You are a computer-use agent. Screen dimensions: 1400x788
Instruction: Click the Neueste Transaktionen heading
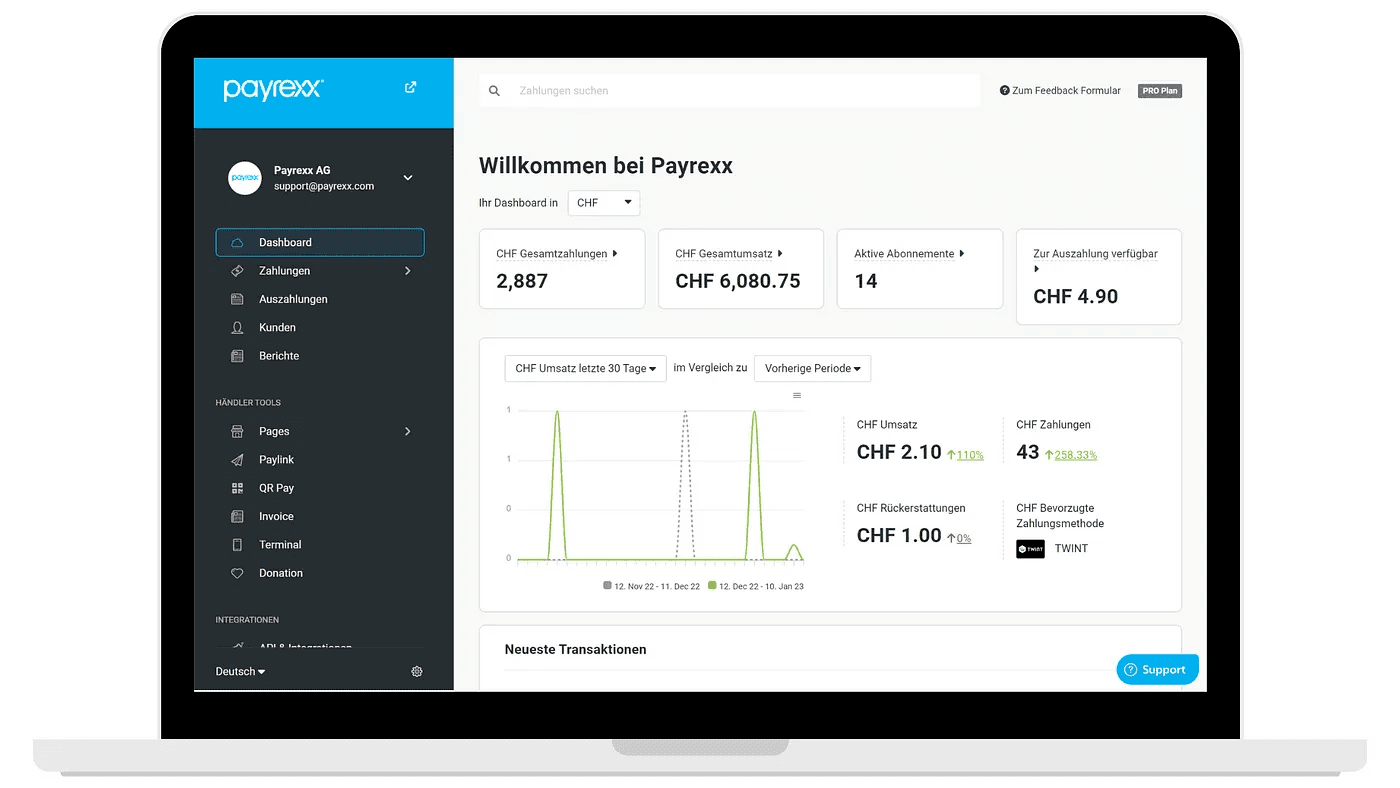576,650
